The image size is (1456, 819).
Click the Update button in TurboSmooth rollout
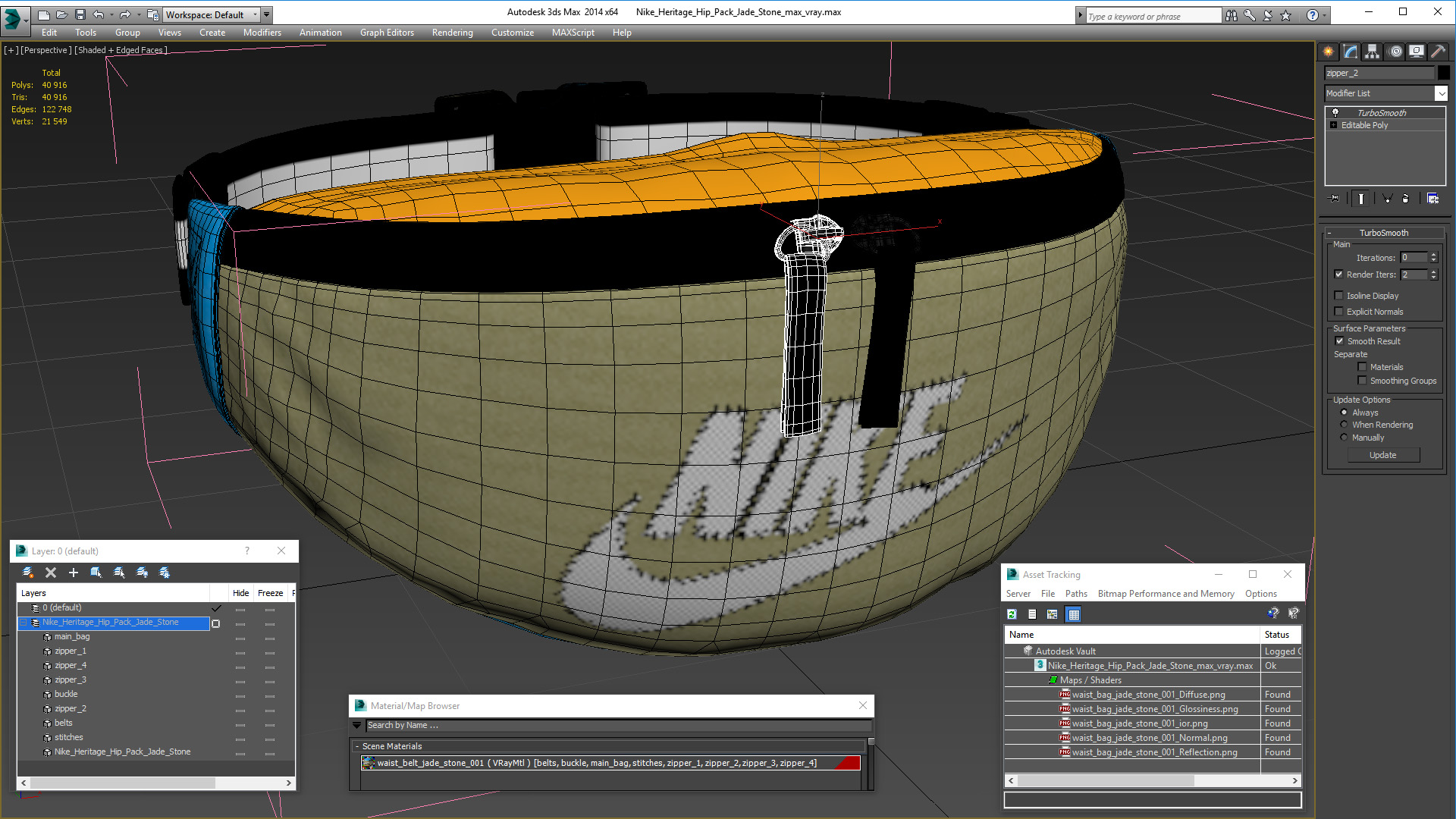(1382, 455)
